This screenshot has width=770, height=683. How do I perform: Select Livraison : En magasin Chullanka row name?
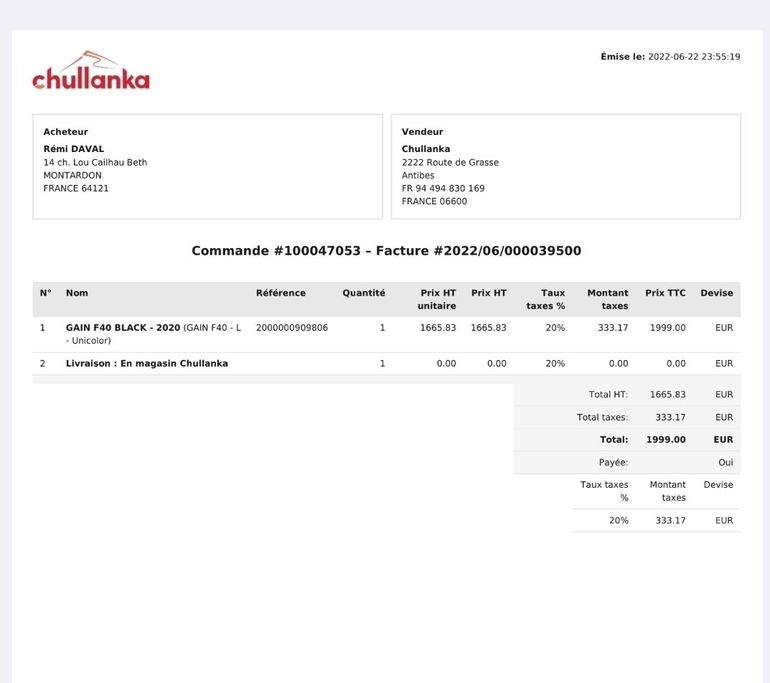click(147, 363)
